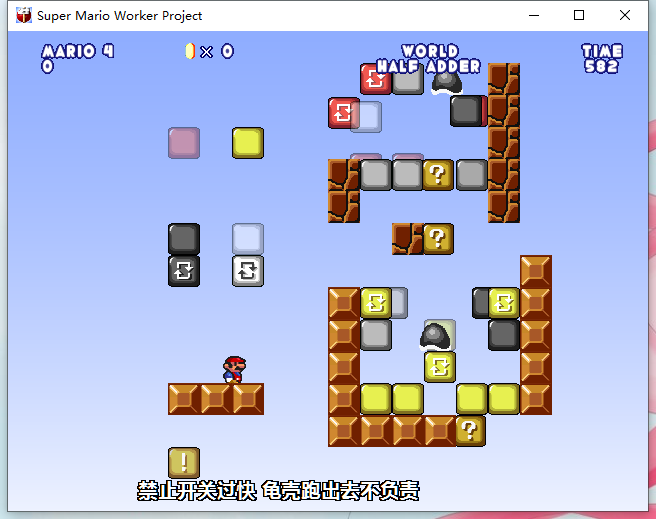Click the top block of the tall brick wall
Image resolution: width=656 pixels, height=519 pixels.
(x=504, y=79)
